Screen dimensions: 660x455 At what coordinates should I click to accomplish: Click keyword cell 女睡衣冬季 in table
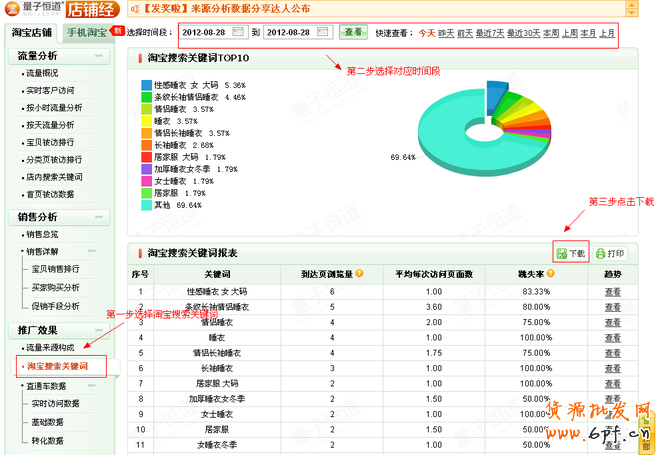(x=217, y=444)
